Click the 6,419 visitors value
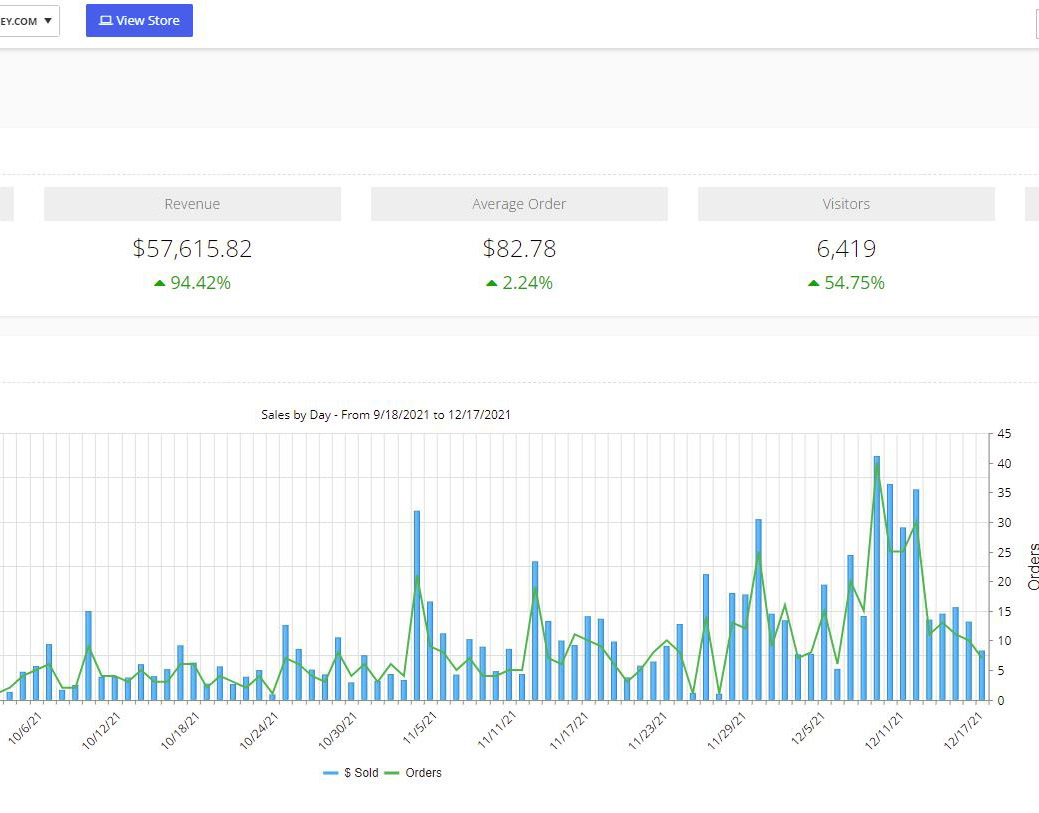Viewport: 1039px width, 813px height. click(846, 248)
